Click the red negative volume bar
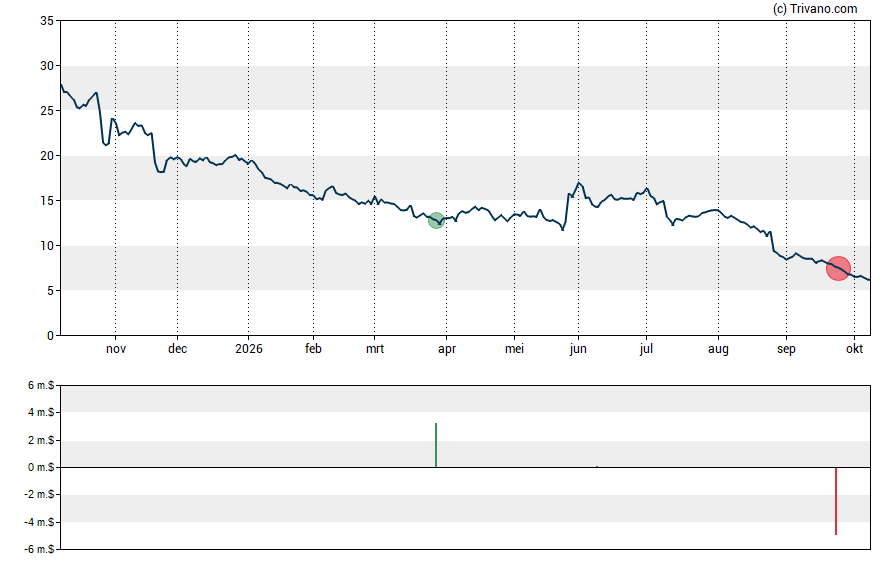 [x=836, y=501]
